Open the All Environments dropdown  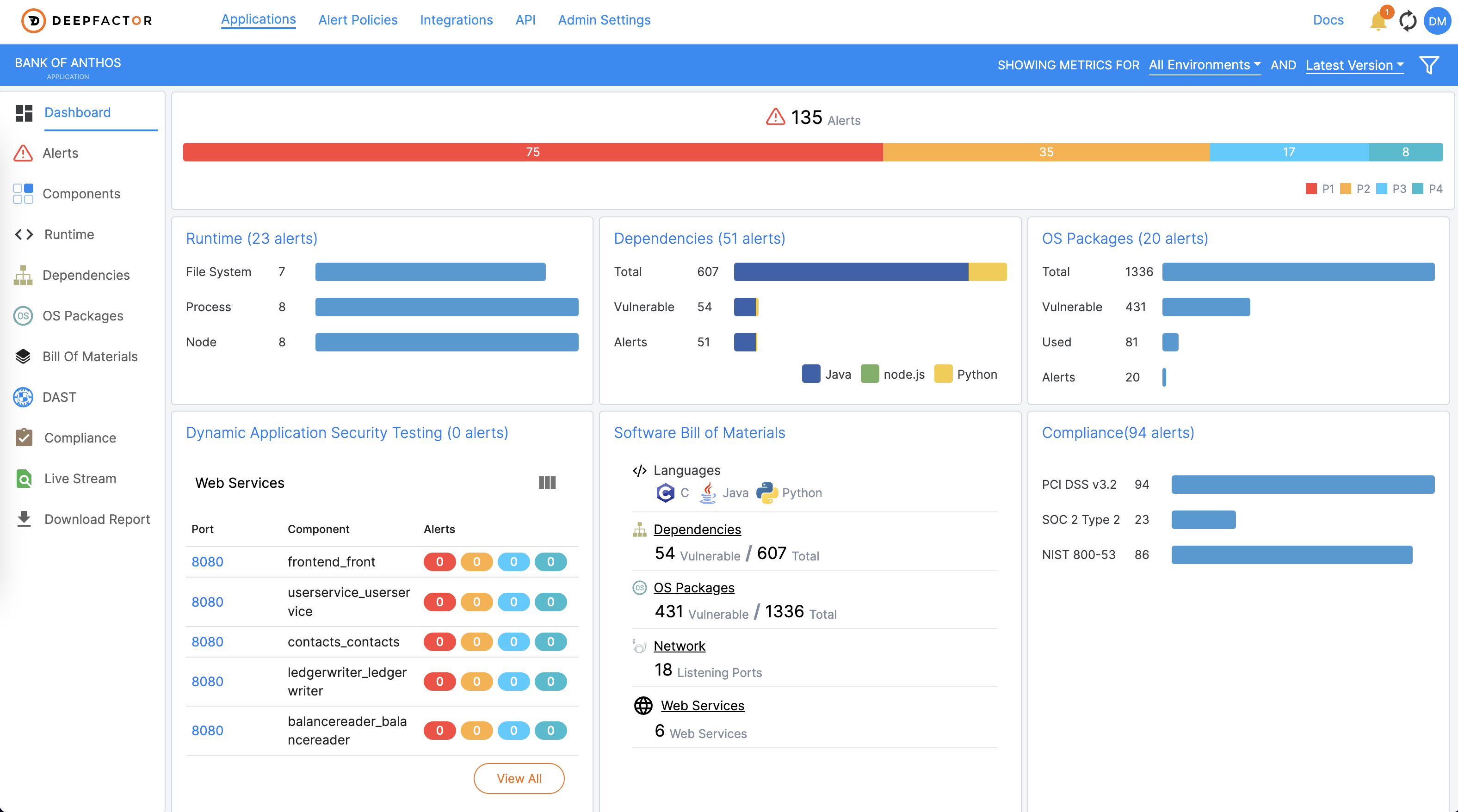pyautogui.click(x=1205, y=65)
